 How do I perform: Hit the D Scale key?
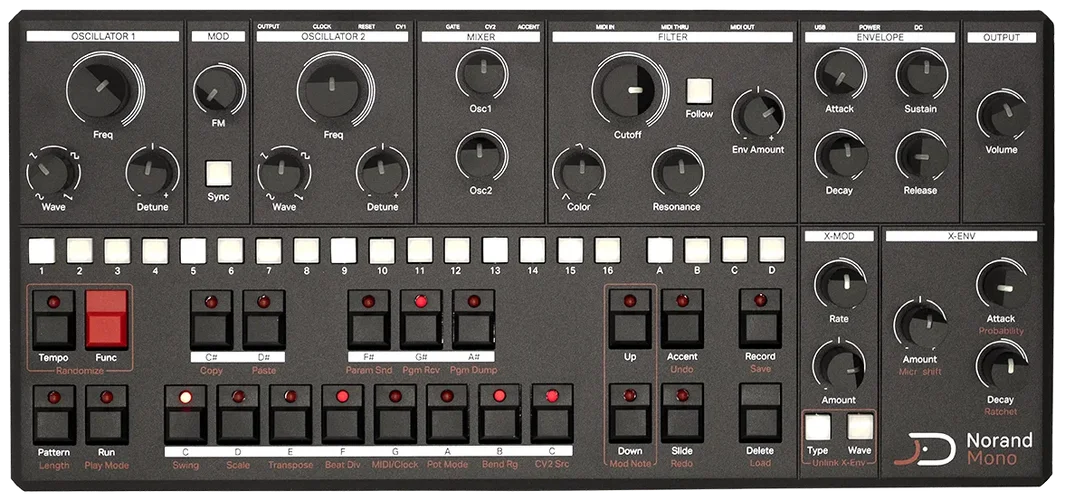point(238,414)
